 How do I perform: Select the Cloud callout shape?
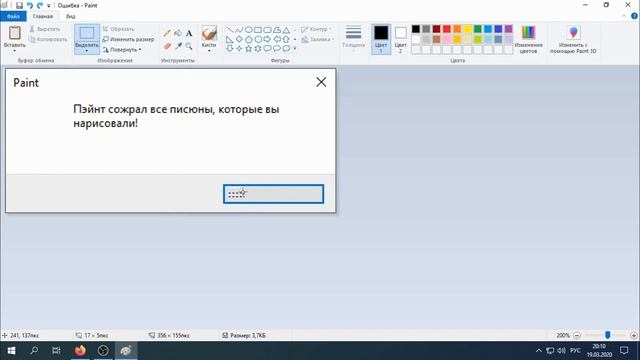286,49
